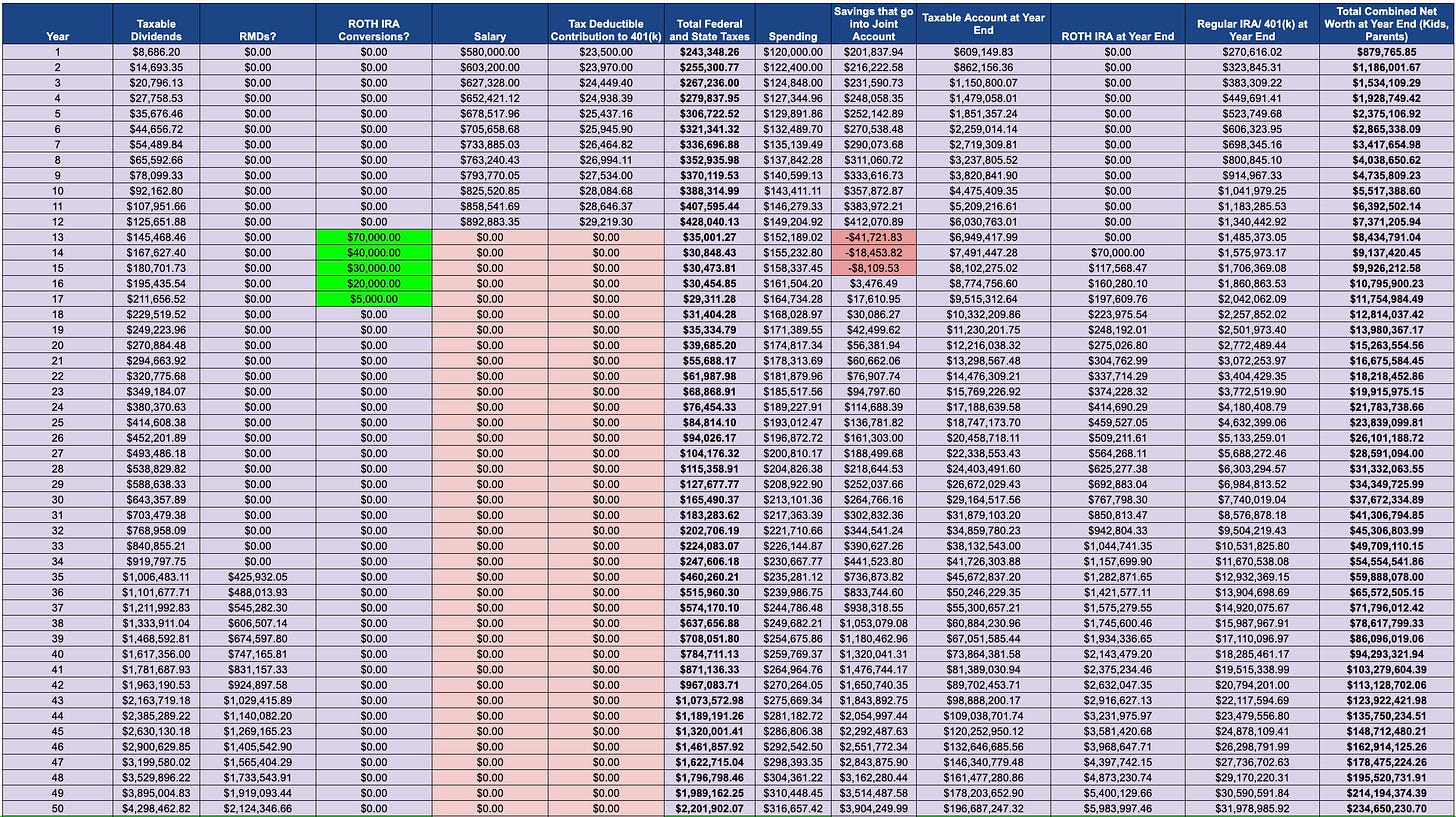Click the $8,686.20 dividends cell
Viewport: 1456px width, 817px height.
point(157,52)
